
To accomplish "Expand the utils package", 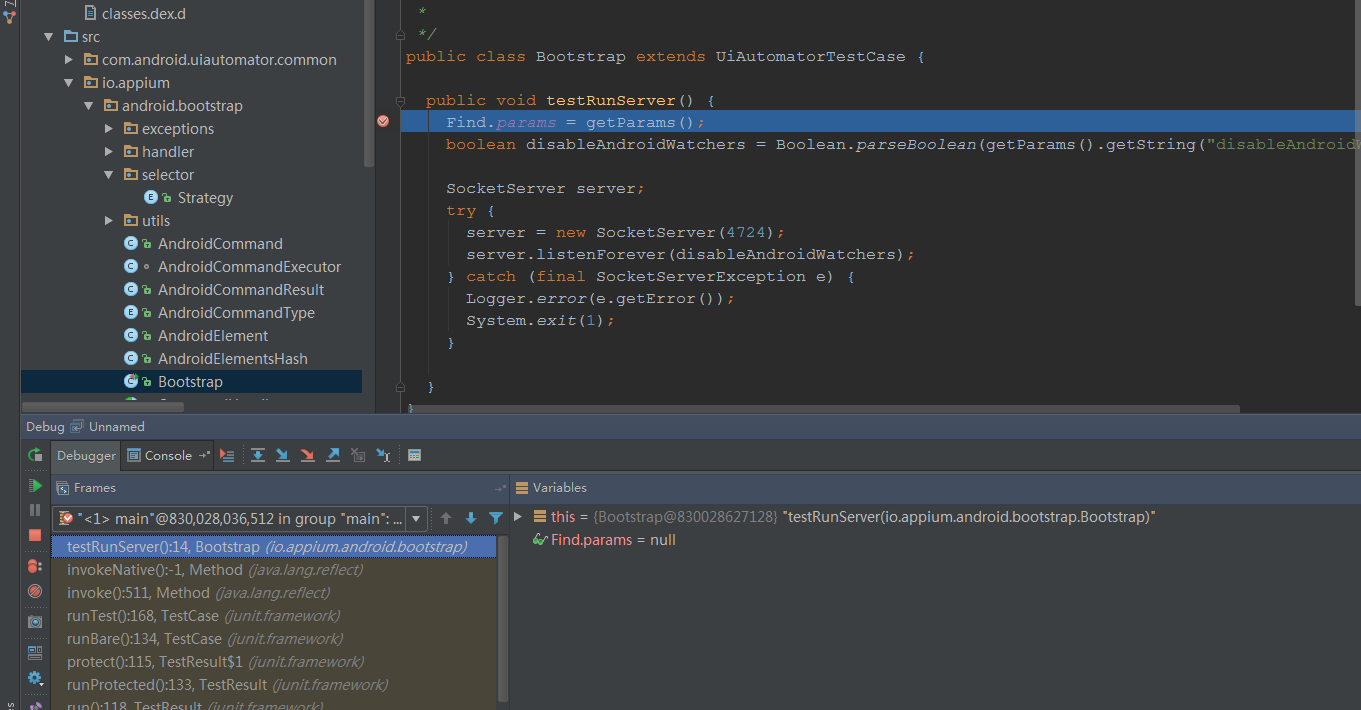I will [109, 221].
